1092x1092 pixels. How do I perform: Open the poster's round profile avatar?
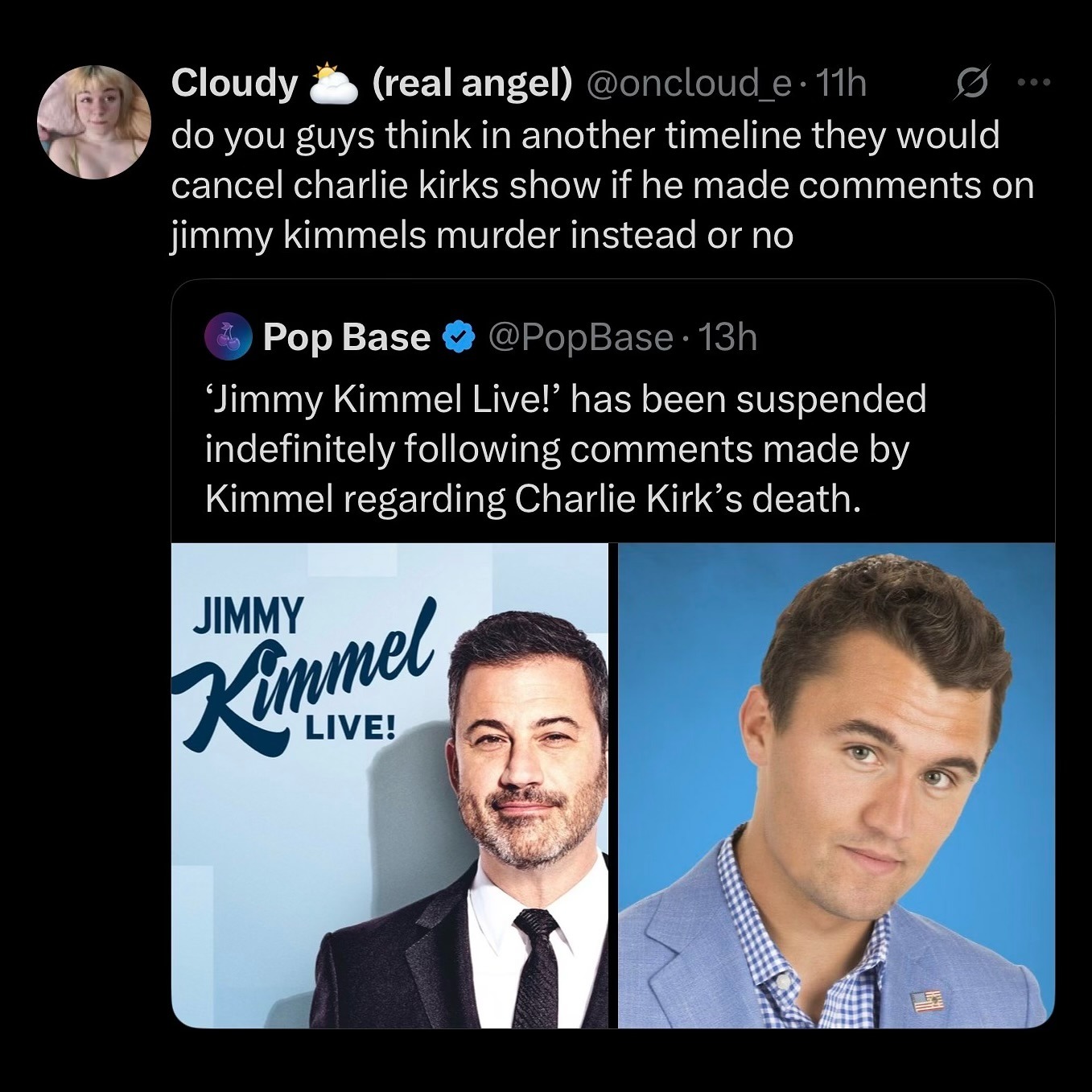pos(94,122)
